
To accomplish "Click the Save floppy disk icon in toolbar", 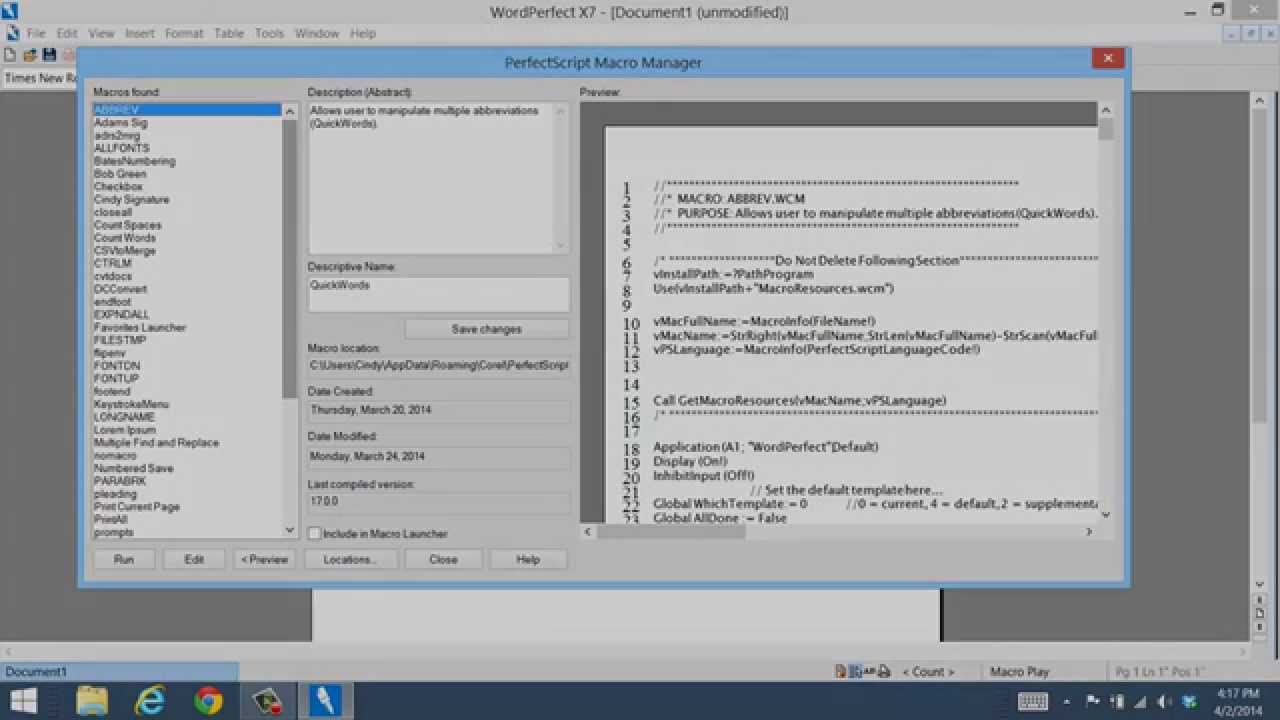I will 49,55.
